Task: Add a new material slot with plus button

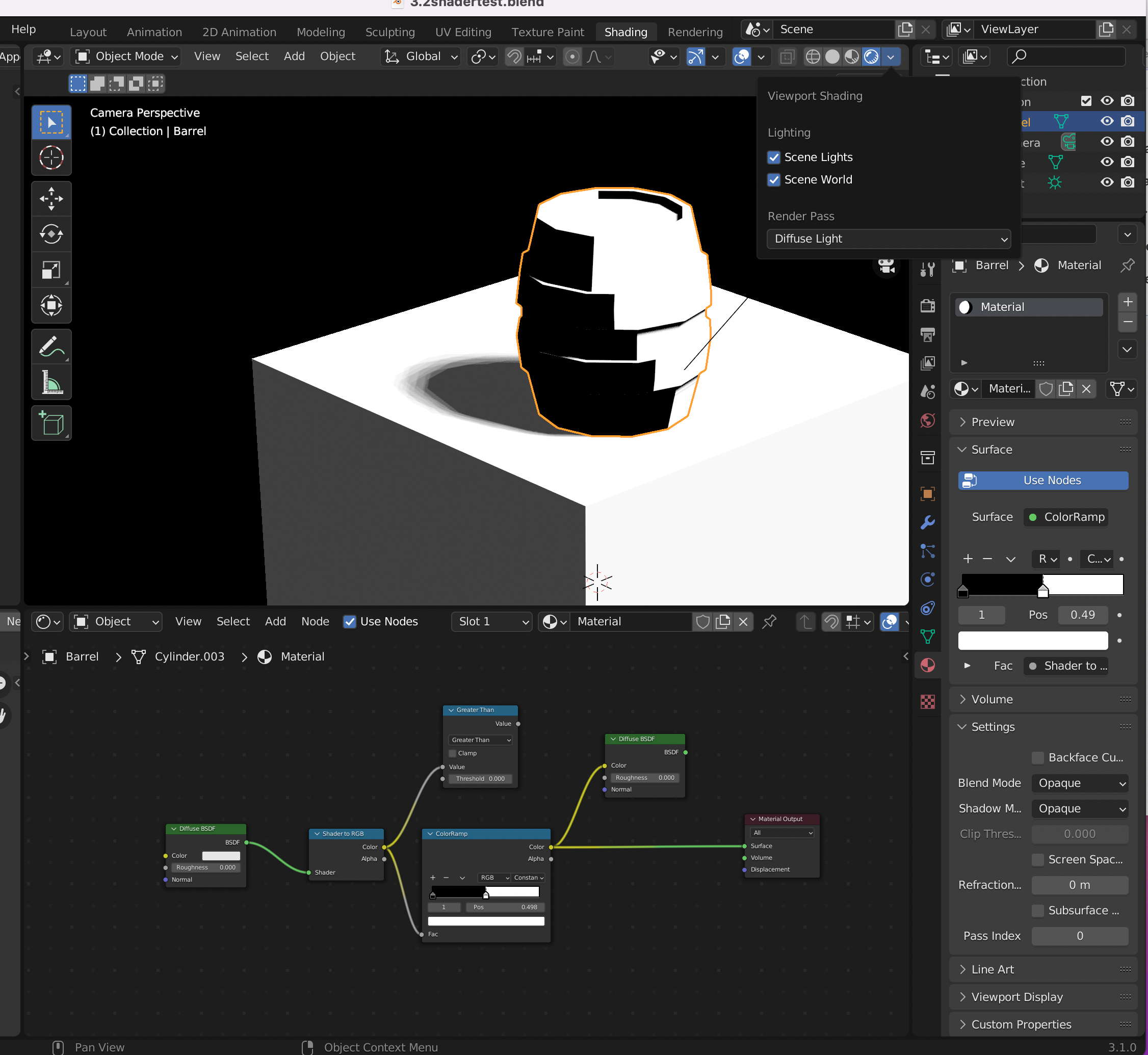Action: (1128, 302)
